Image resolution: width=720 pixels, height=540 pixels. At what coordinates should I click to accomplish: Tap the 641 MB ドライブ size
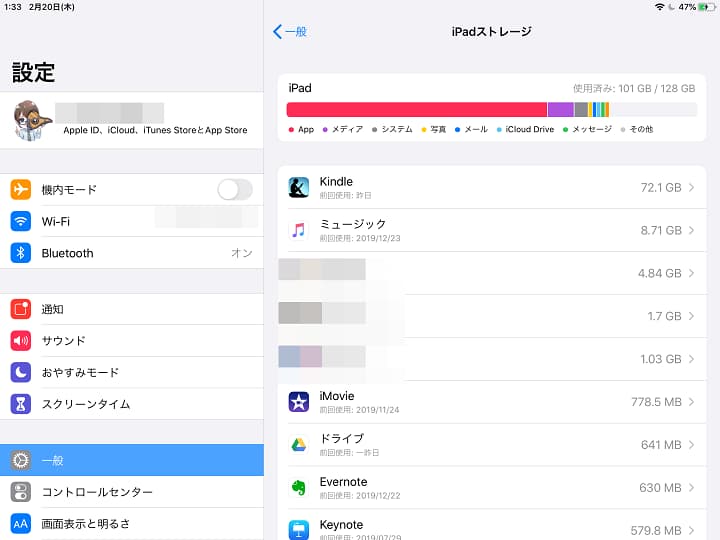coord(661,444)
